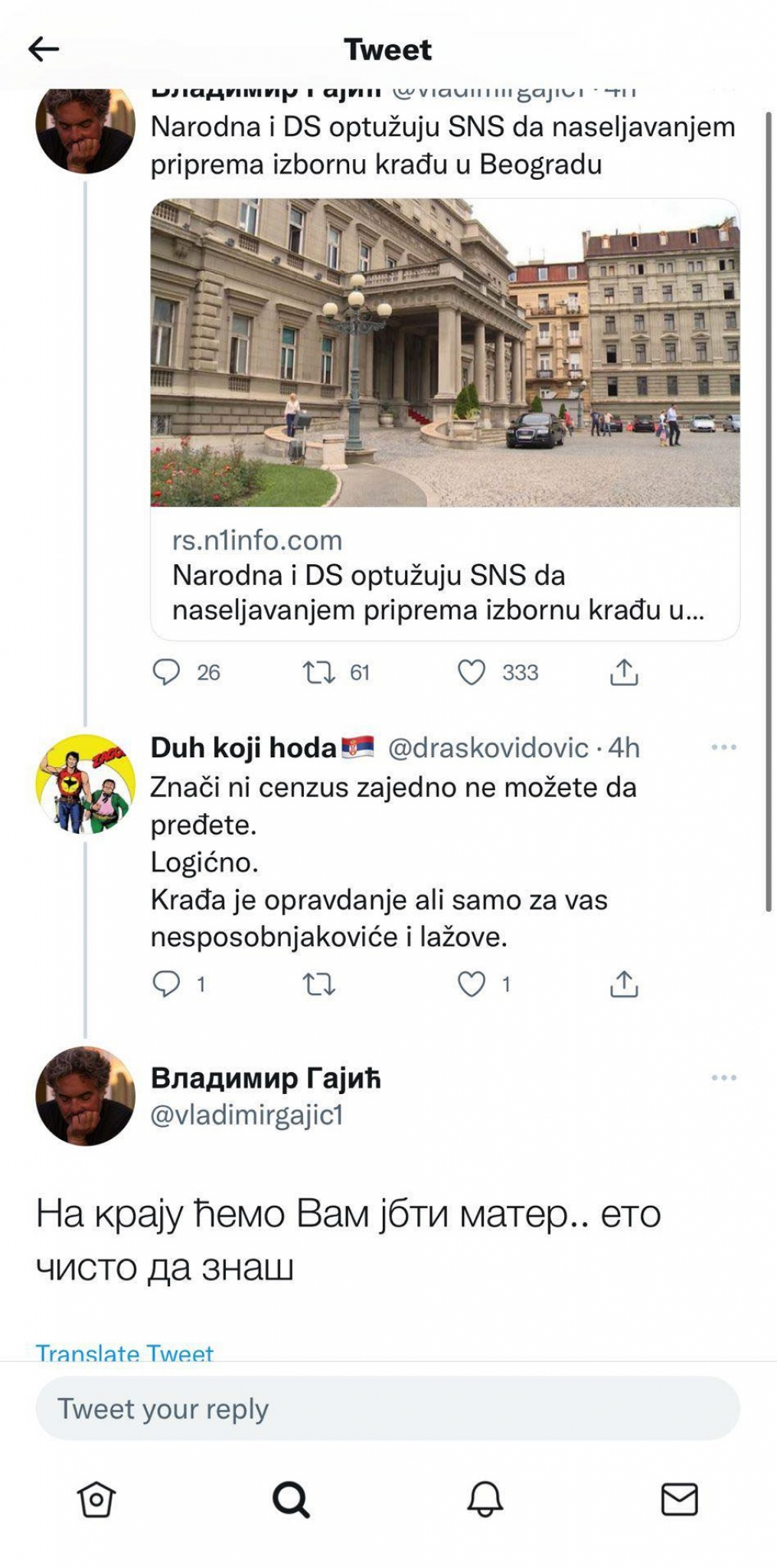Open the Home tab in bottom bar

(x=96, y=1499)
